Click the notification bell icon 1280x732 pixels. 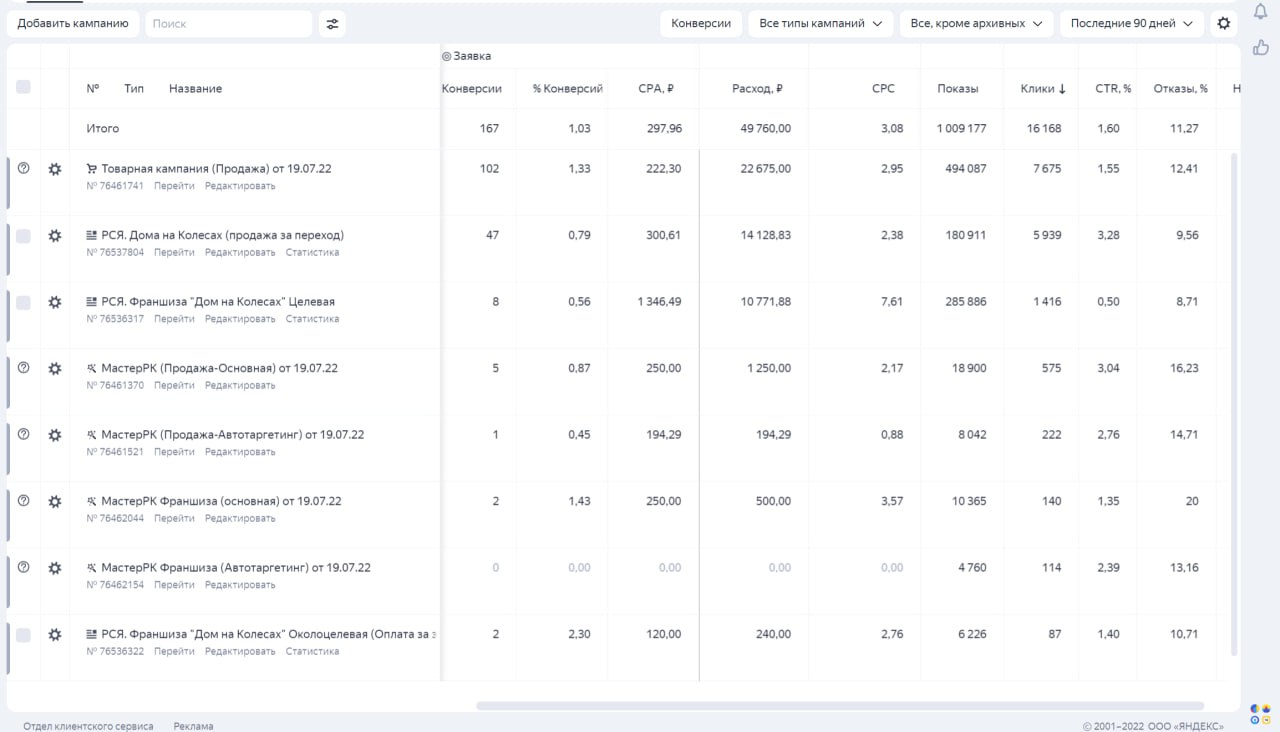pos(1260,12)
